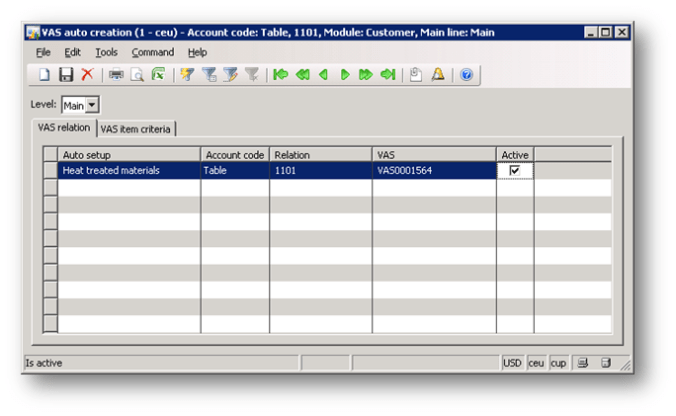The image size is (676, 416).
Task: Click the Auto setup column header
Action: pyautogui.click(x=128, y=155)
